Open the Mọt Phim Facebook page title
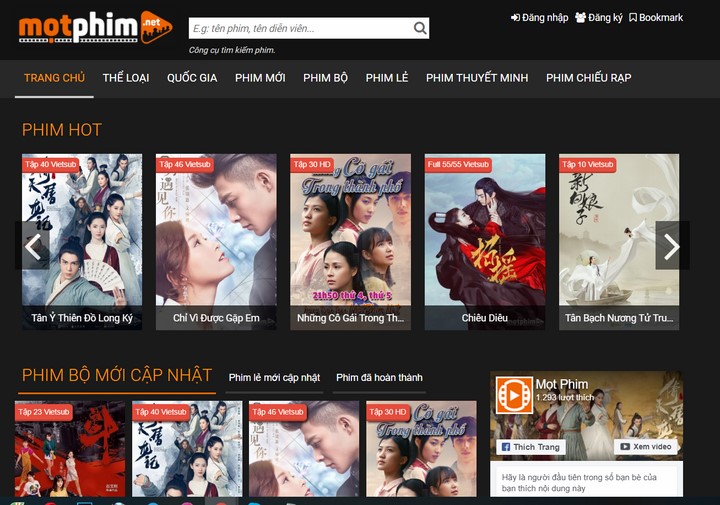The image size is (720, 505). 562,384
